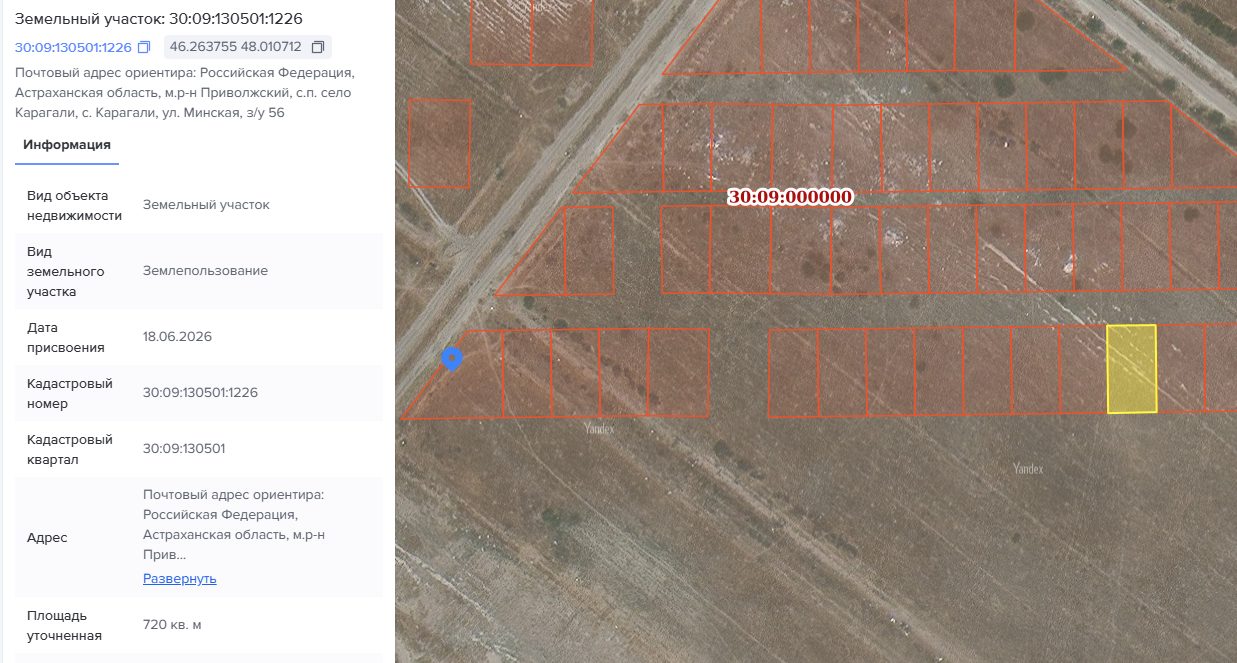Select the yellow highlighted land parcel
This screenshot has height=663, width=1237.
pos(1131,368)
